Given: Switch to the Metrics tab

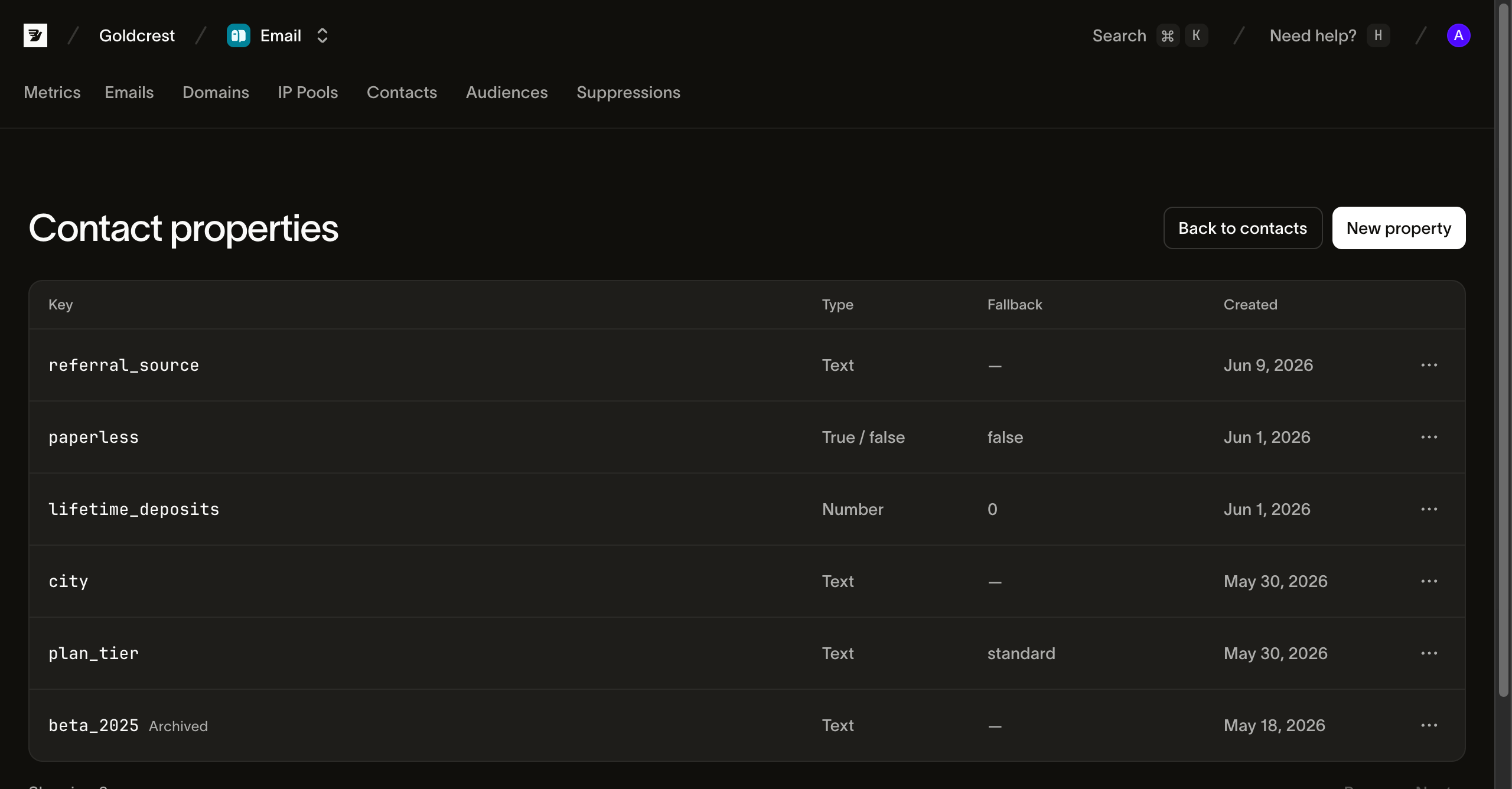Looking at the screenshot, I should click(x=52, y=92).
